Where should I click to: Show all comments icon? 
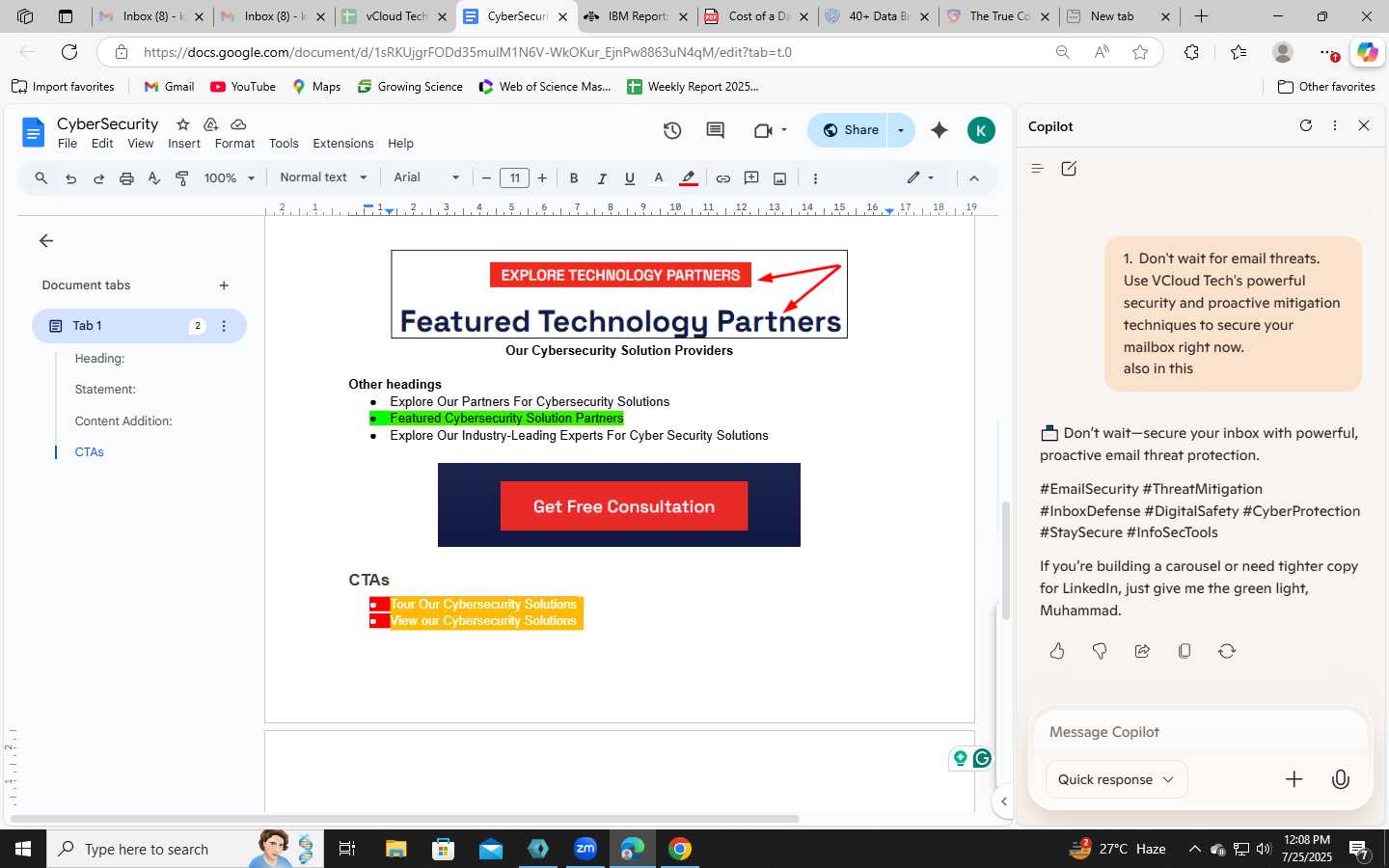click(715, 130)
